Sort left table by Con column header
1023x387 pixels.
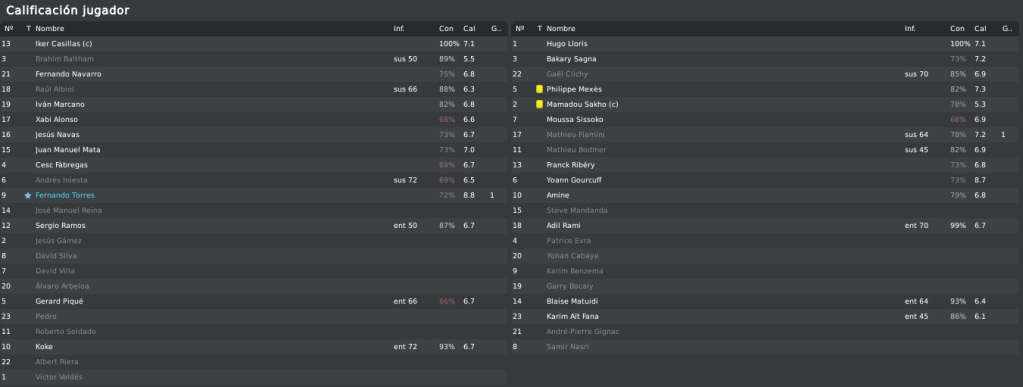[x=446, y=29]
